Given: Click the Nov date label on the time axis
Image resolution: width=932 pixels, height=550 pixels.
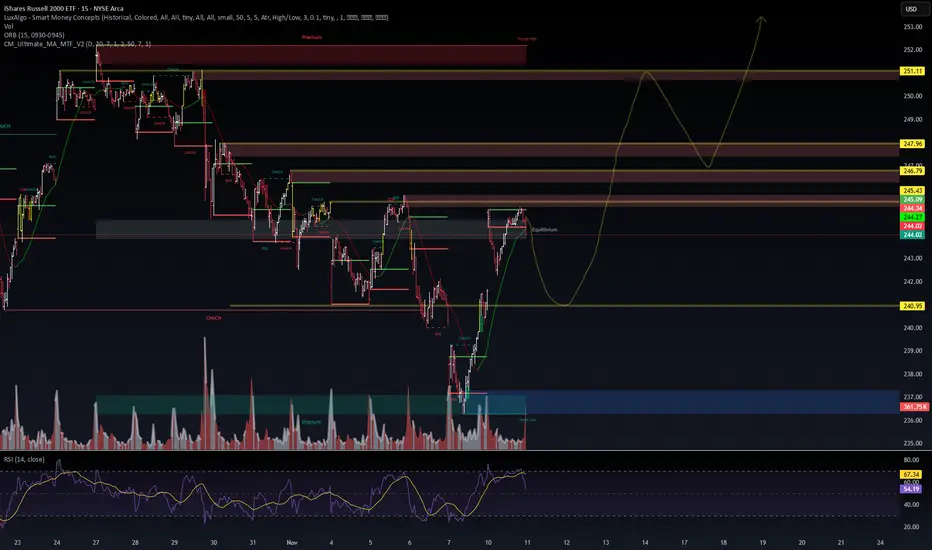Looking at the screenshot, I should pyautogui.click(x=292, y=542).
